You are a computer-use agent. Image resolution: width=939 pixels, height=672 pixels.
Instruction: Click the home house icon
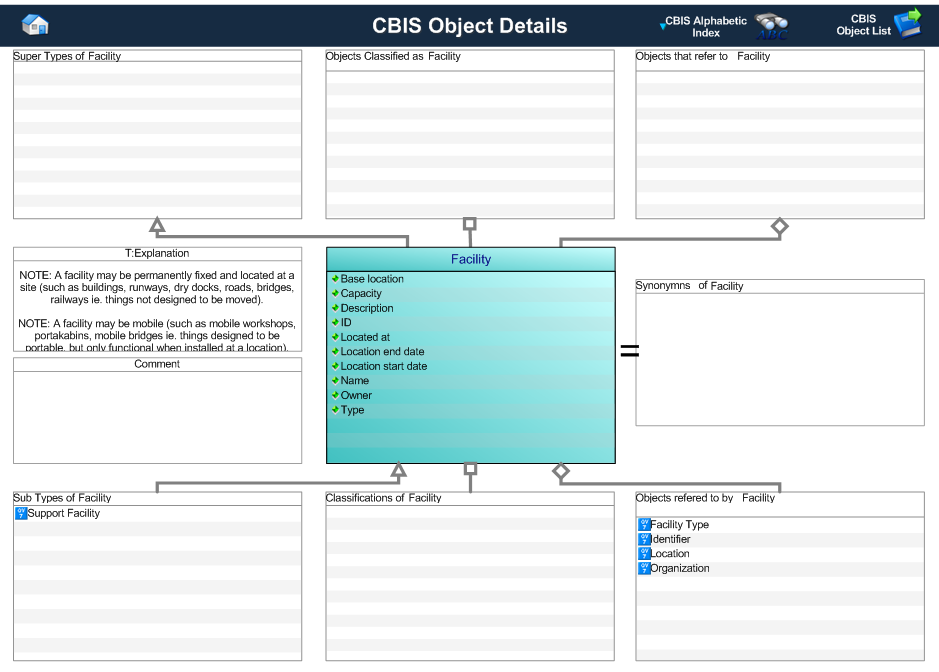coord(35,25)
